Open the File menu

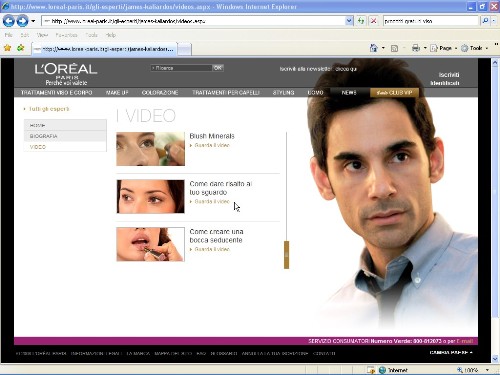9,35
